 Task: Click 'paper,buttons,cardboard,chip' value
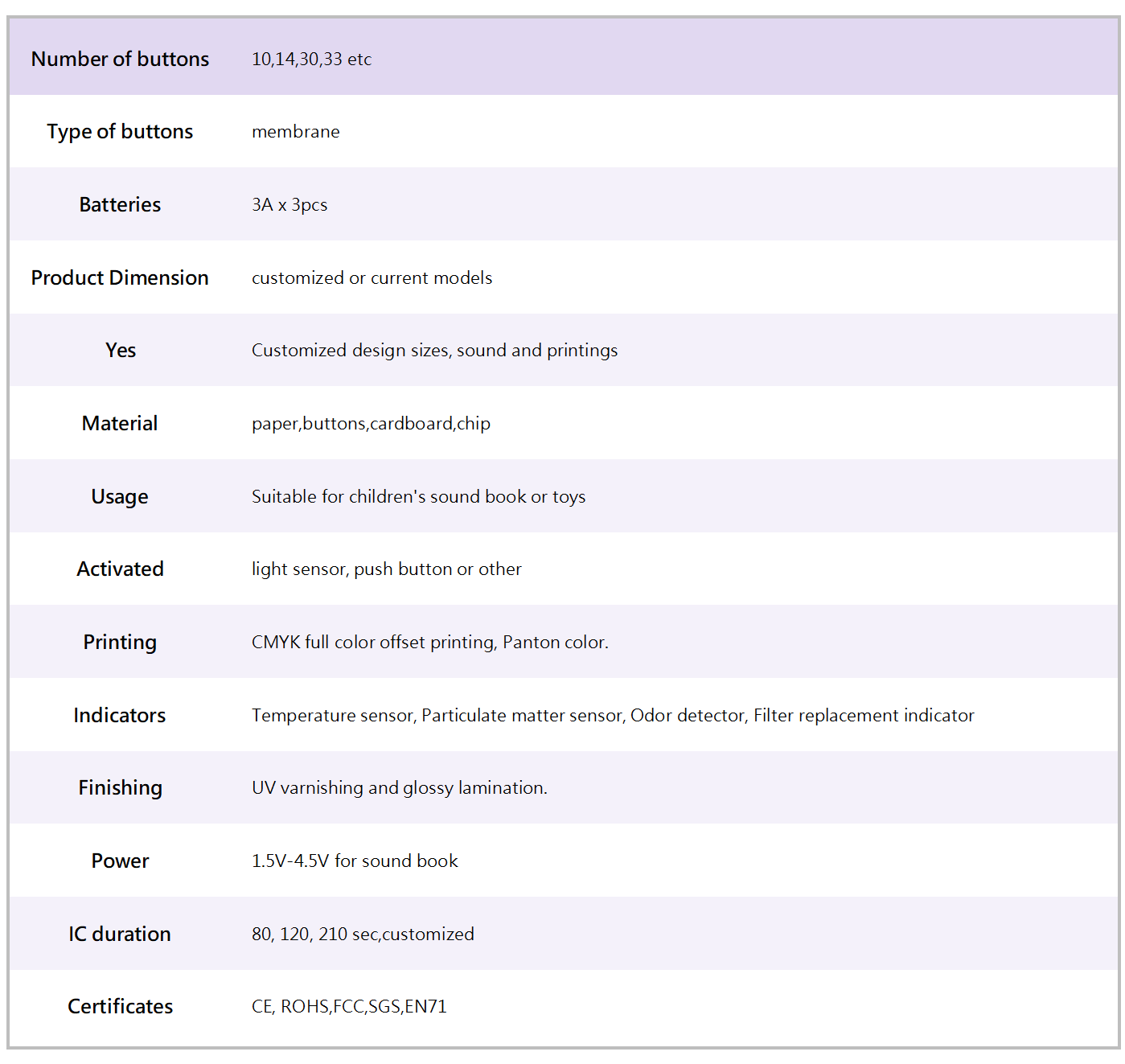pos(371,423)
